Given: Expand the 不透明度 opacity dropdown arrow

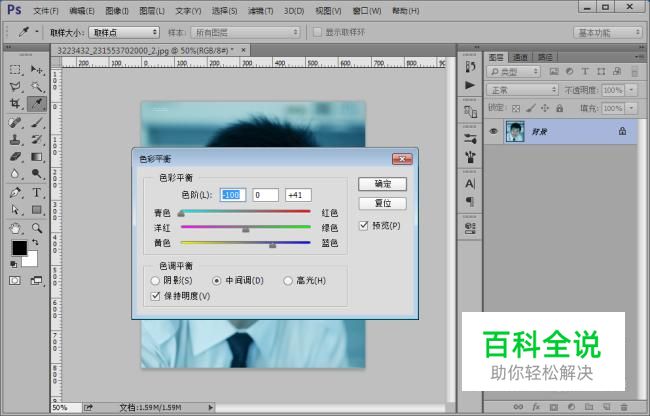Looking at the screenshot, I should (631, 89).
